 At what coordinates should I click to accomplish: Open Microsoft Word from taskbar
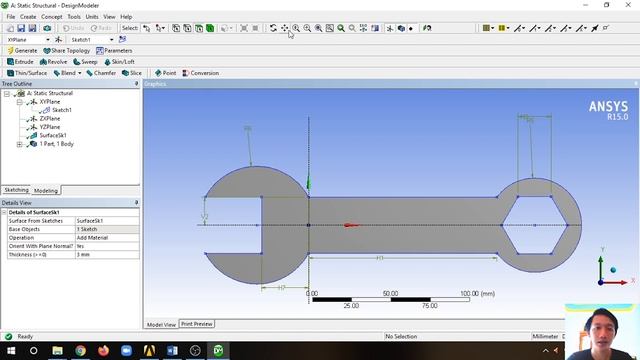(x=172, y=351)
